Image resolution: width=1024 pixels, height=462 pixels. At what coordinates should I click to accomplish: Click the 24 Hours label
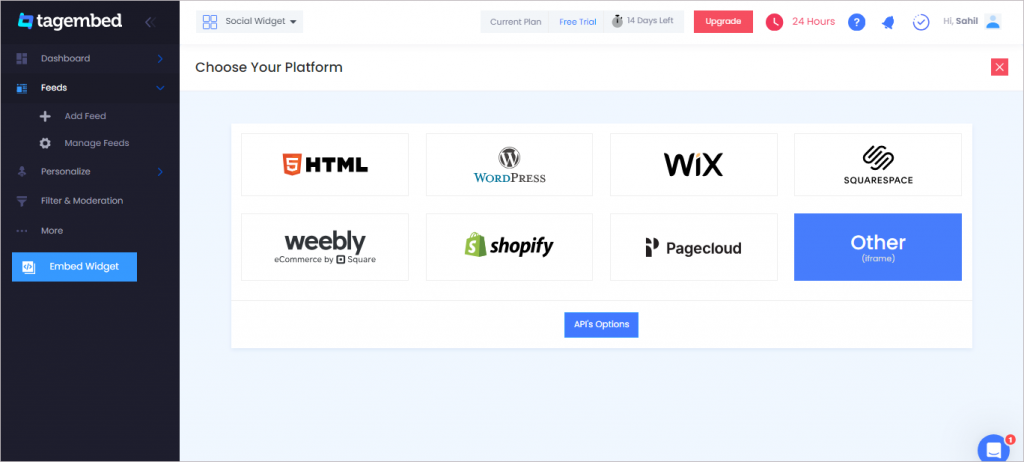click(x=813, y=22)
